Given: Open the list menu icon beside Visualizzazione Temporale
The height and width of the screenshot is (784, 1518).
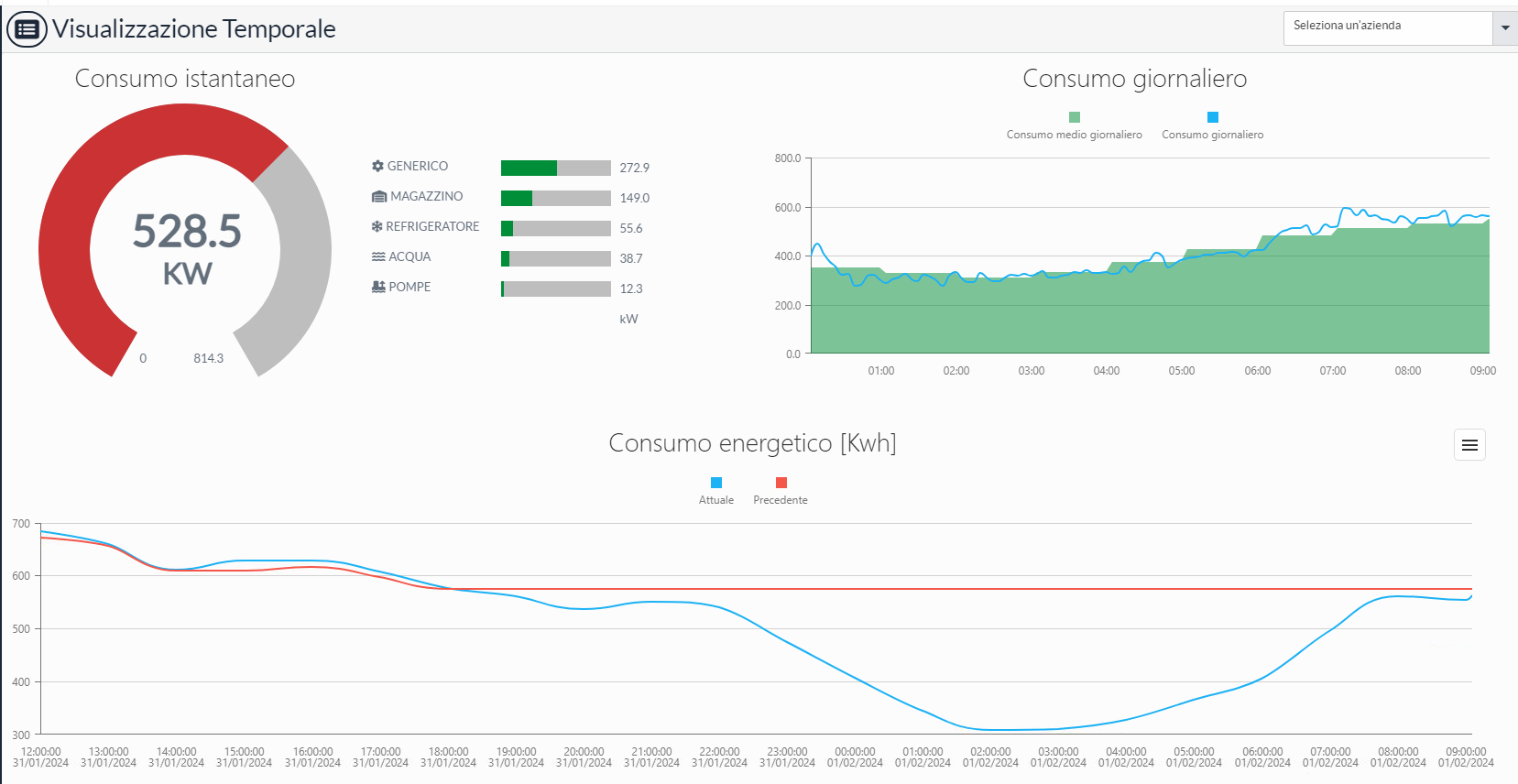Looking at the screenshot, I should coord(27,29).
